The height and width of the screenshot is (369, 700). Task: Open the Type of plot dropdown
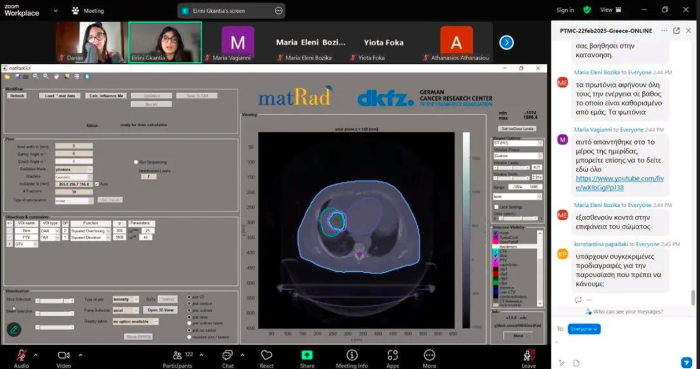pyautogui.click(x=125, y=299)
